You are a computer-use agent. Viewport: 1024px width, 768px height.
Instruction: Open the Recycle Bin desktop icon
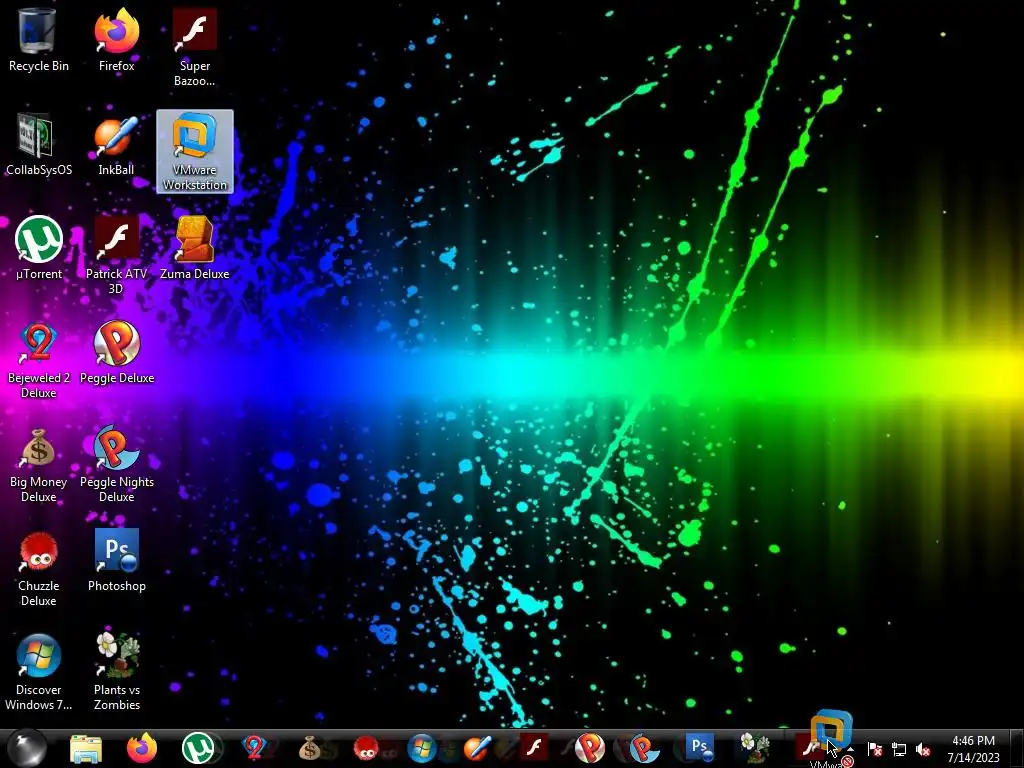click(x=38, y=40)
